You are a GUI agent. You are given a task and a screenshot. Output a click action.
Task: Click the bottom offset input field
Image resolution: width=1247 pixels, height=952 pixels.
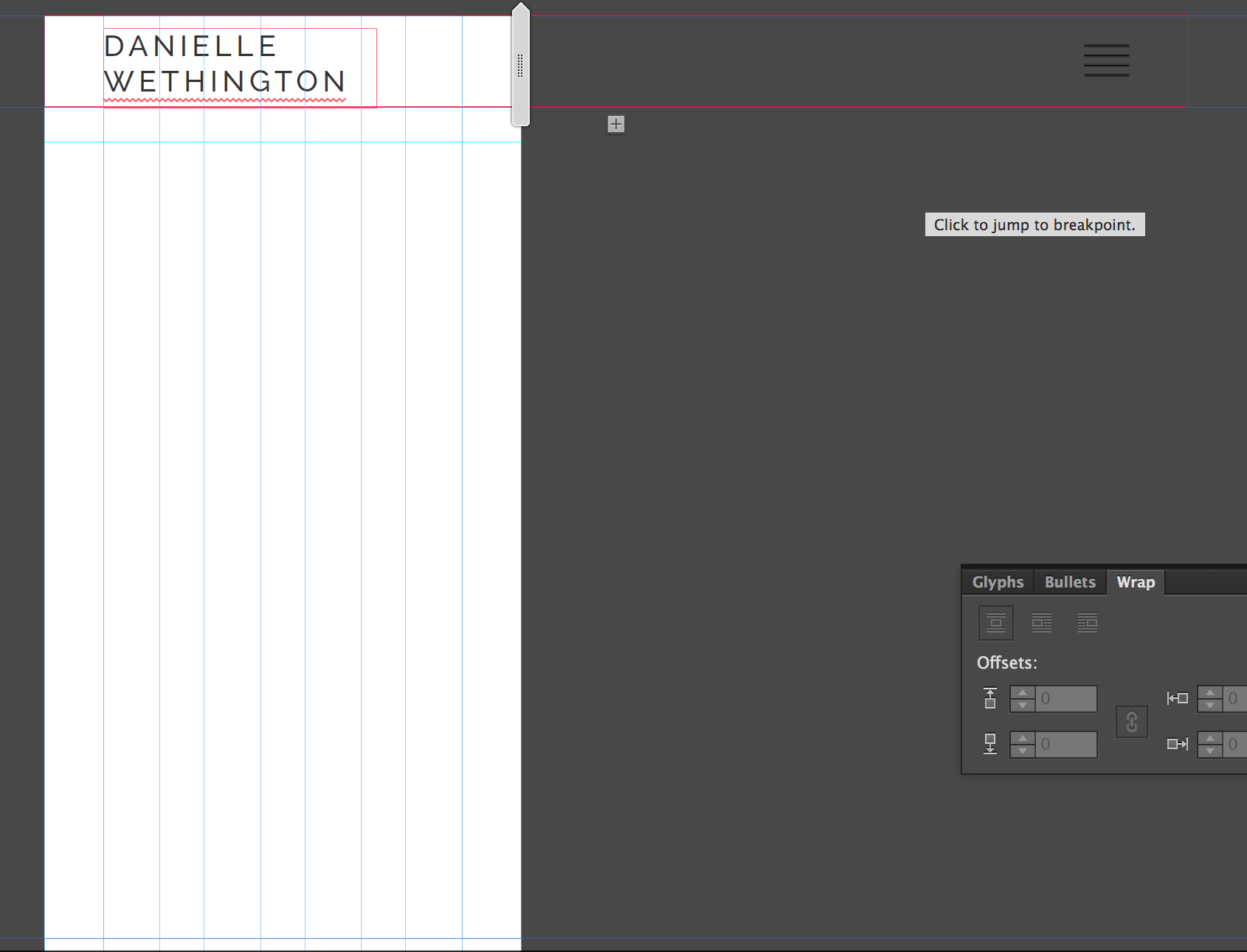coord(1066,745)
